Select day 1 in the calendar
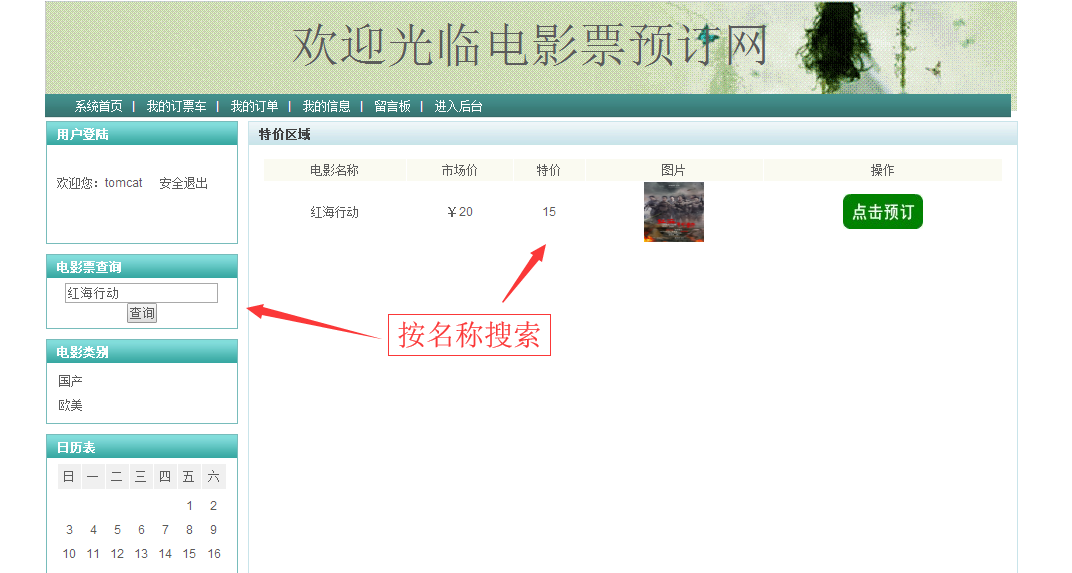Screen dimensions: 1072x573 [189, 506]
